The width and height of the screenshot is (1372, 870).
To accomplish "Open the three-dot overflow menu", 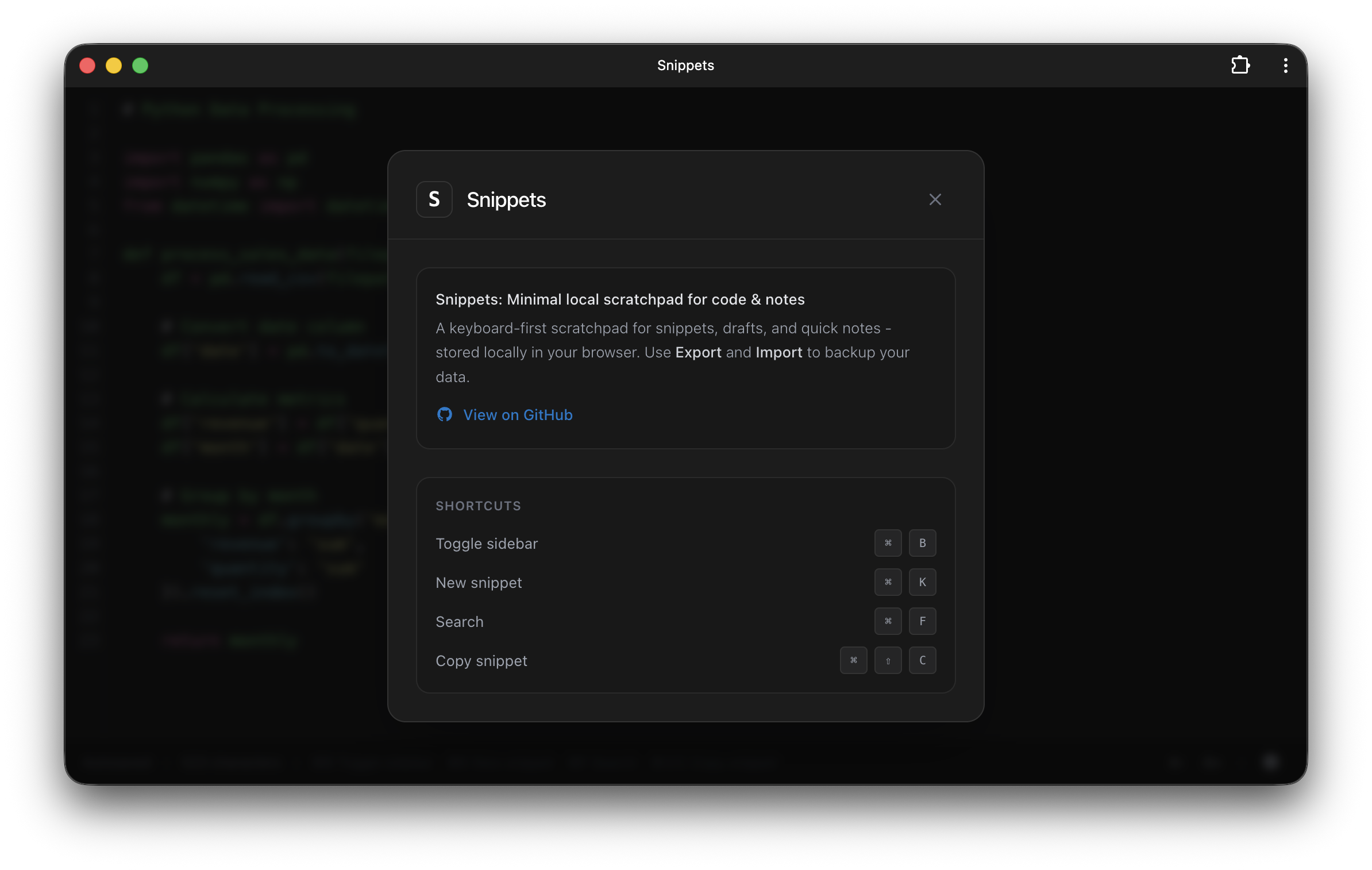I will (1285, 65).
